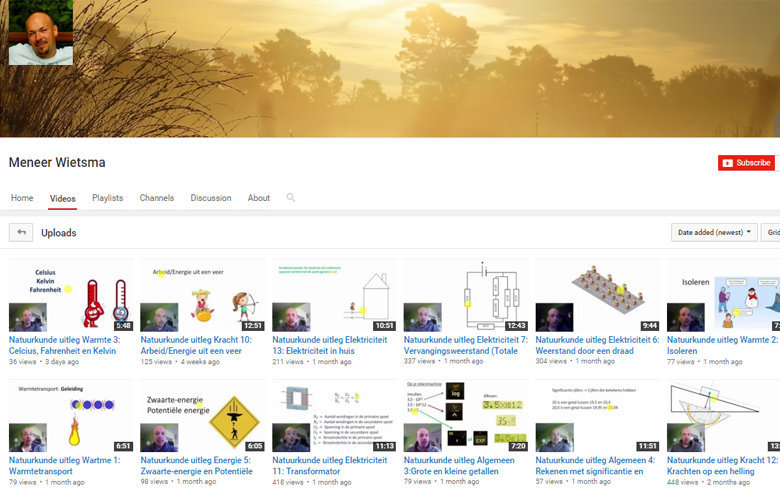Switch to the Playlists tab
The image size is (780, 488).
tap(107, 197)
